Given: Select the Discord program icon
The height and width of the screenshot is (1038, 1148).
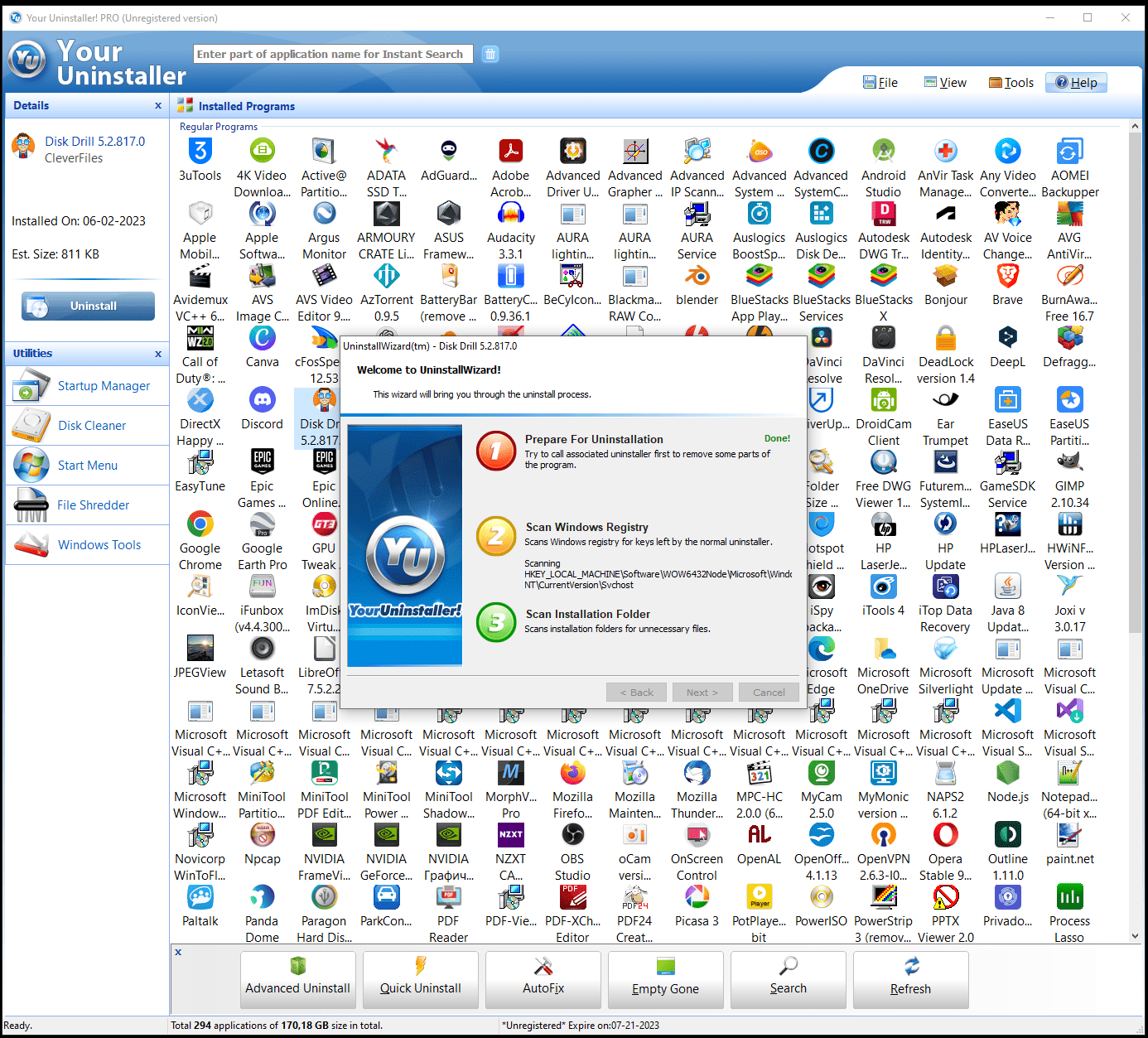Looking at the screenshot, I should (262, 400).
